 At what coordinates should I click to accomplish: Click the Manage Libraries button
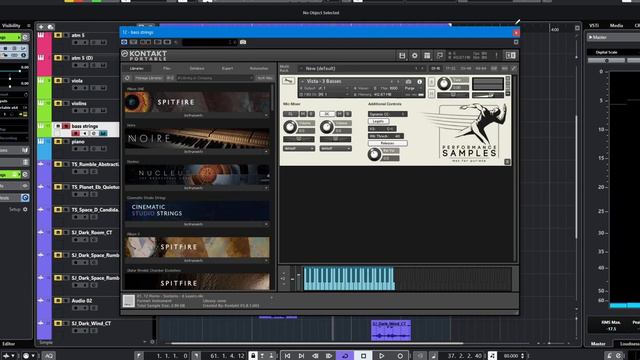click(149, 78)
